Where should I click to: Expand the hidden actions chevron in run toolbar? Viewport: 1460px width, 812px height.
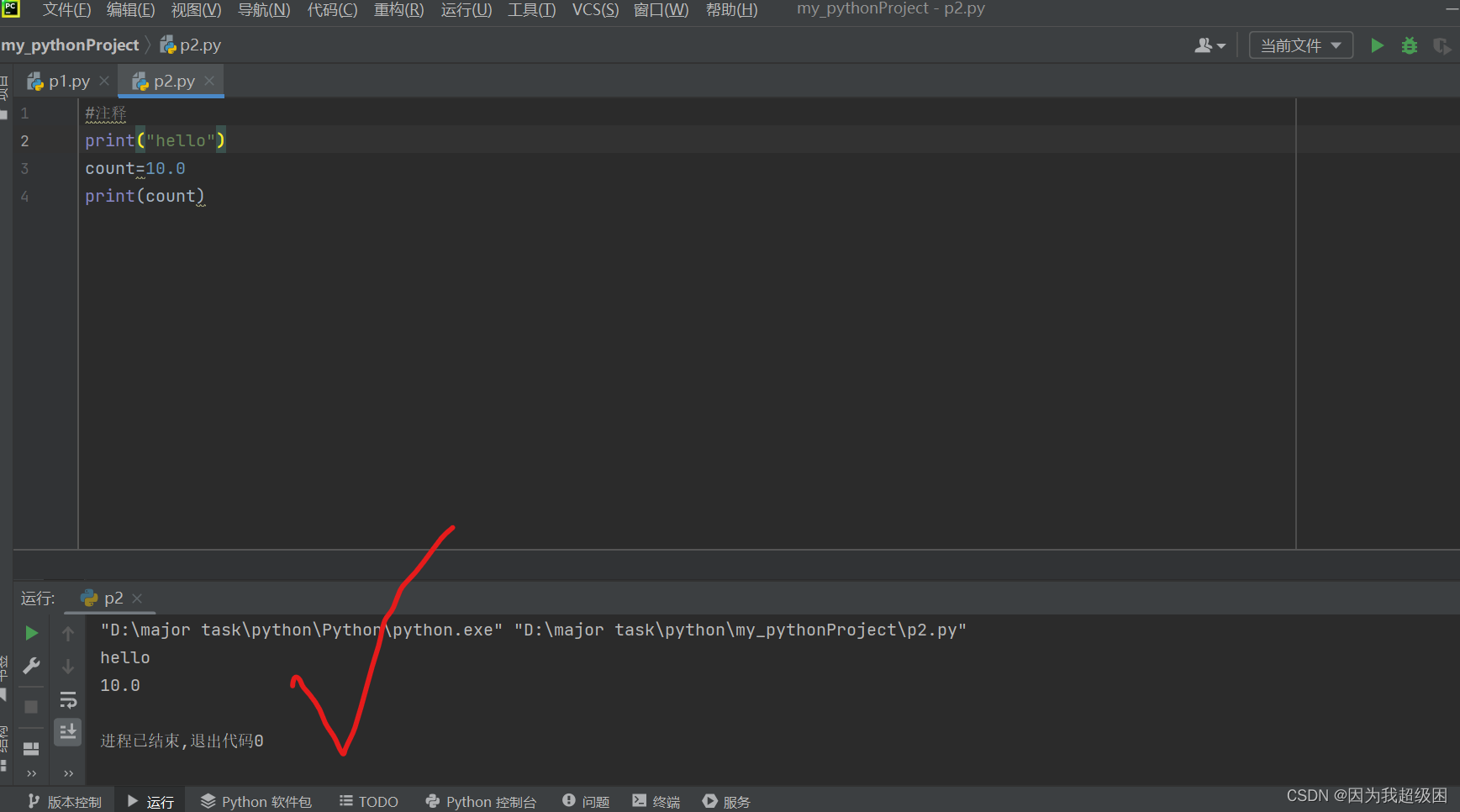coord(31,773)
